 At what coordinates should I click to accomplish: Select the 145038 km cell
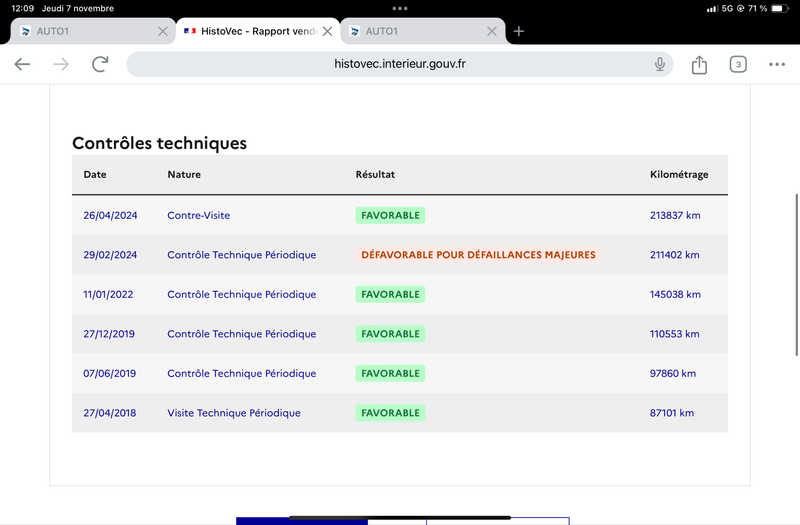(x=675, y=294)
